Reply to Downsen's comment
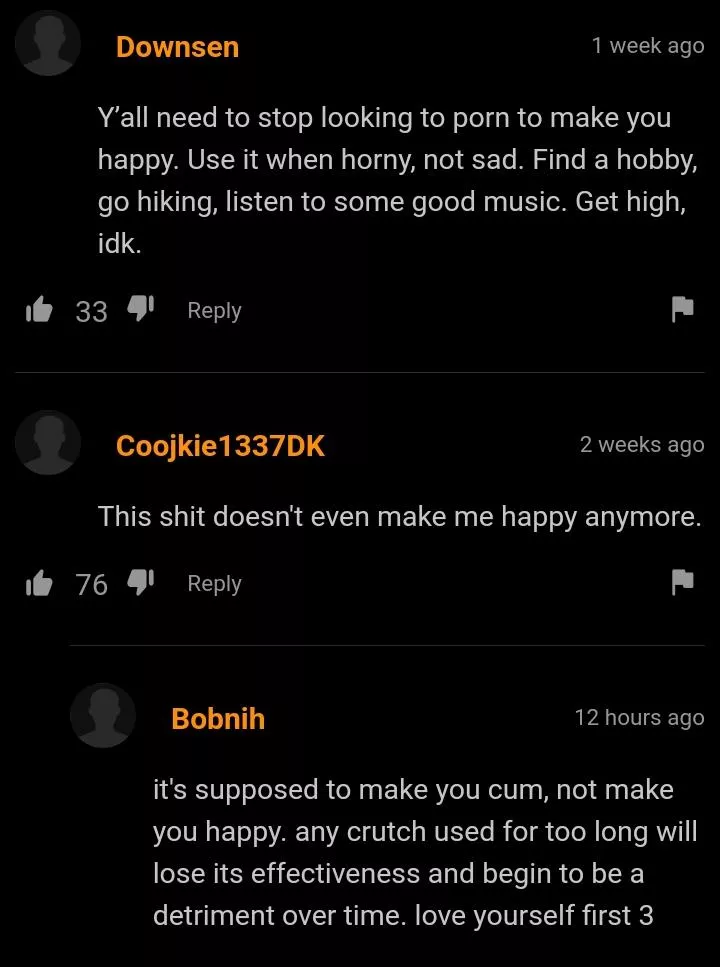This screenshot has width=720, height=967. coord(214,310)
